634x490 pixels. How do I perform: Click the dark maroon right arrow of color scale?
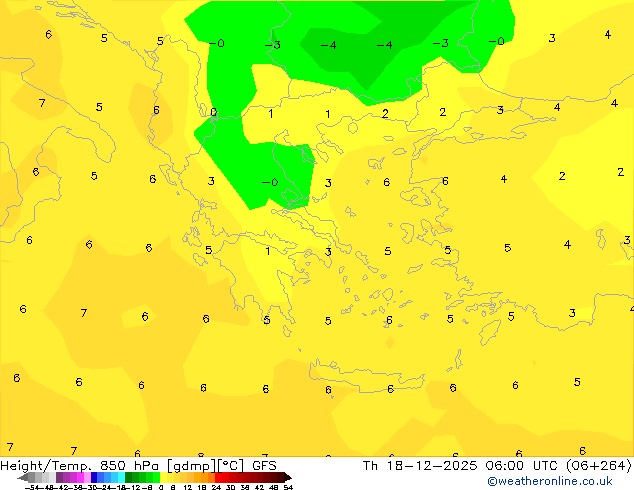pos(288,477)
